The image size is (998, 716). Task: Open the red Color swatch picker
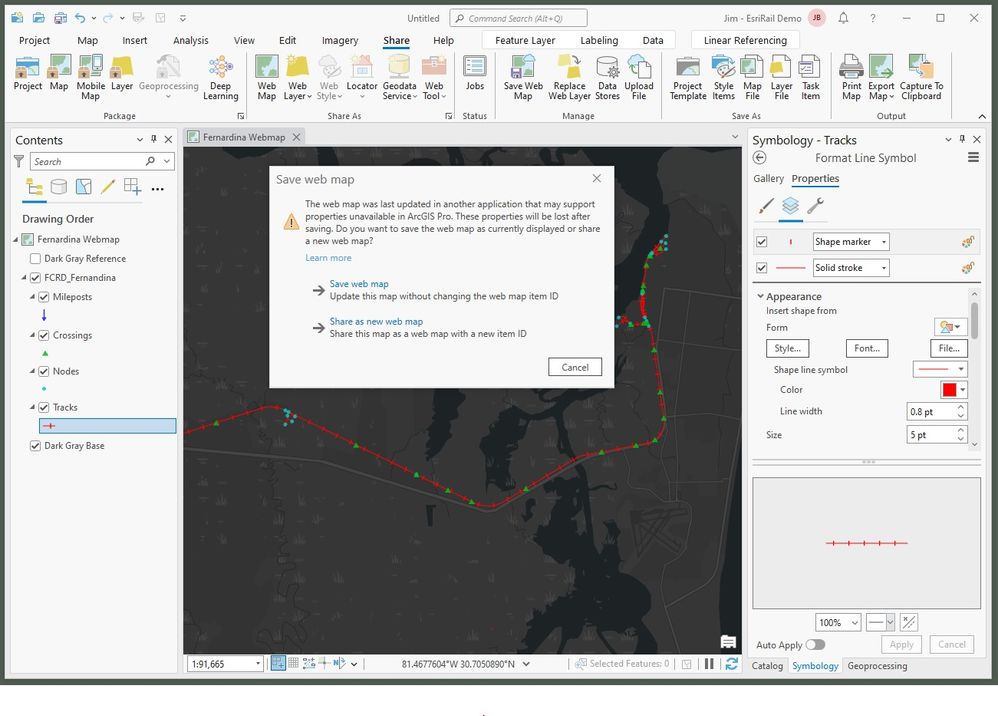[953, 390]
